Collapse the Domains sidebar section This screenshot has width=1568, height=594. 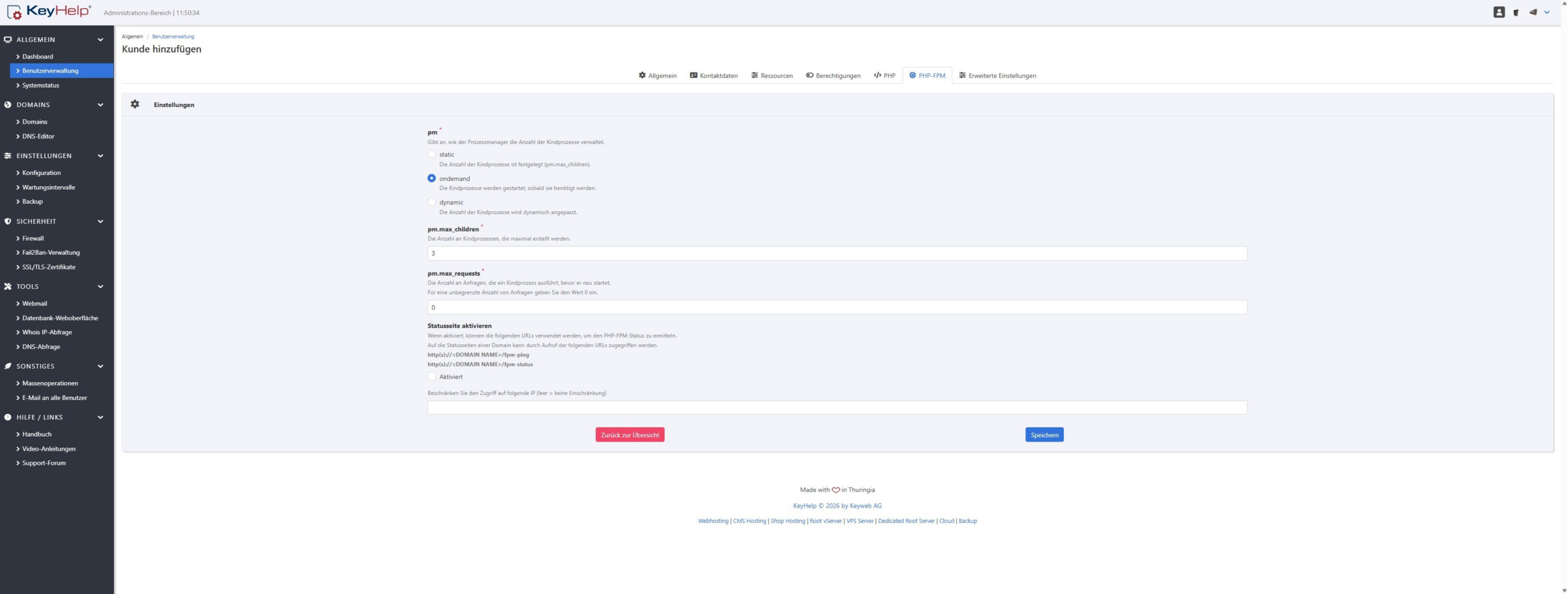click(100, 105)
